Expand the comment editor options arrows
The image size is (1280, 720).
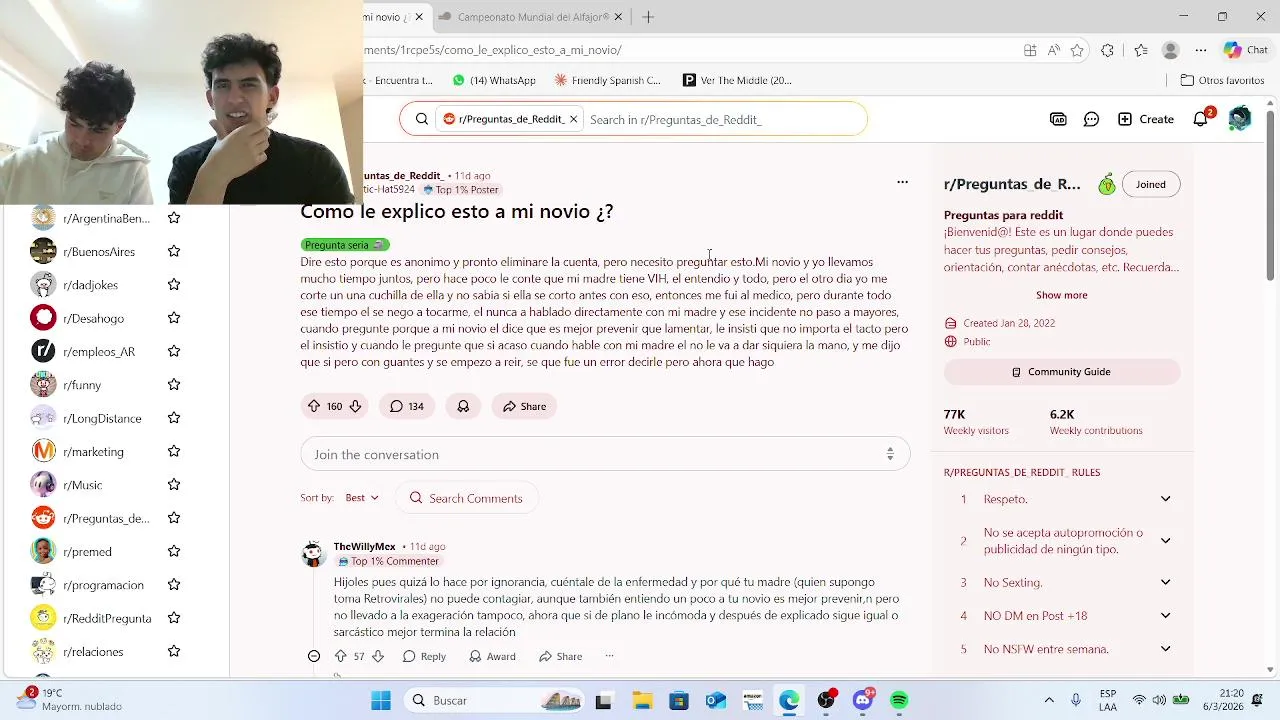click(x=889, y=454)
